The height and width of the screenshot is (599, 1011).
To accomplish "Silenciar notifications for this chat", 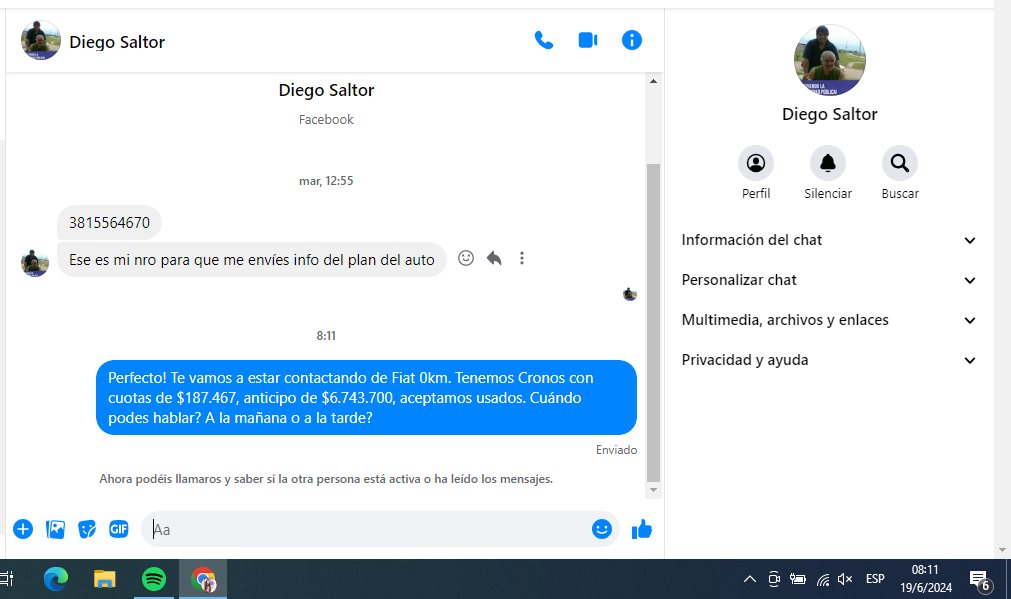I will 828,163.
